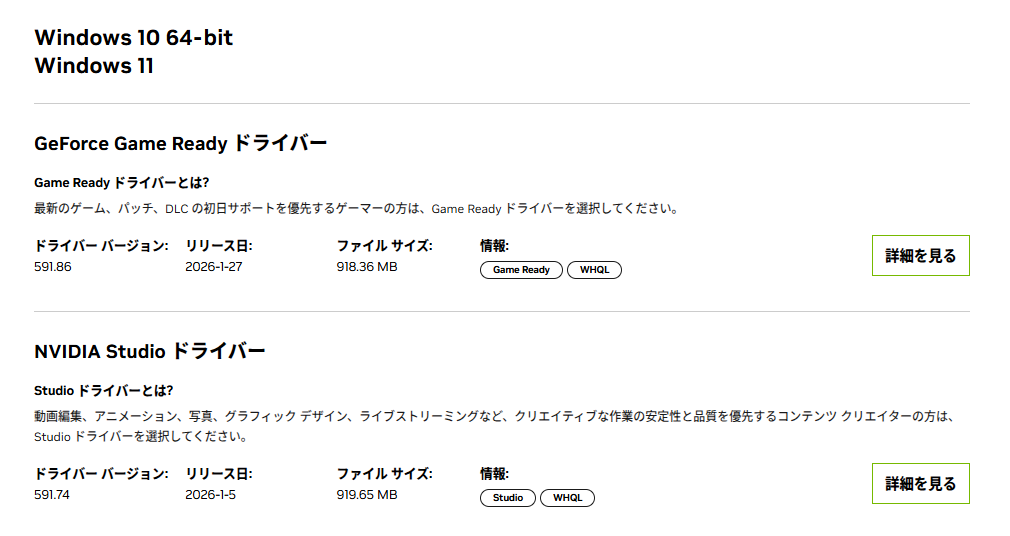The height and width of the screenshot is (536, 1010).
Task: Click the Windows 11 heading
Action: [x=94, y=67]
